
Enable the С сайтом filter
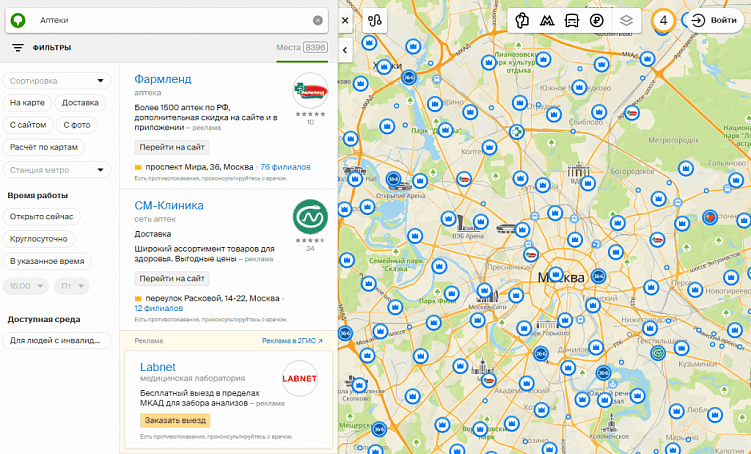coord(28,125)
